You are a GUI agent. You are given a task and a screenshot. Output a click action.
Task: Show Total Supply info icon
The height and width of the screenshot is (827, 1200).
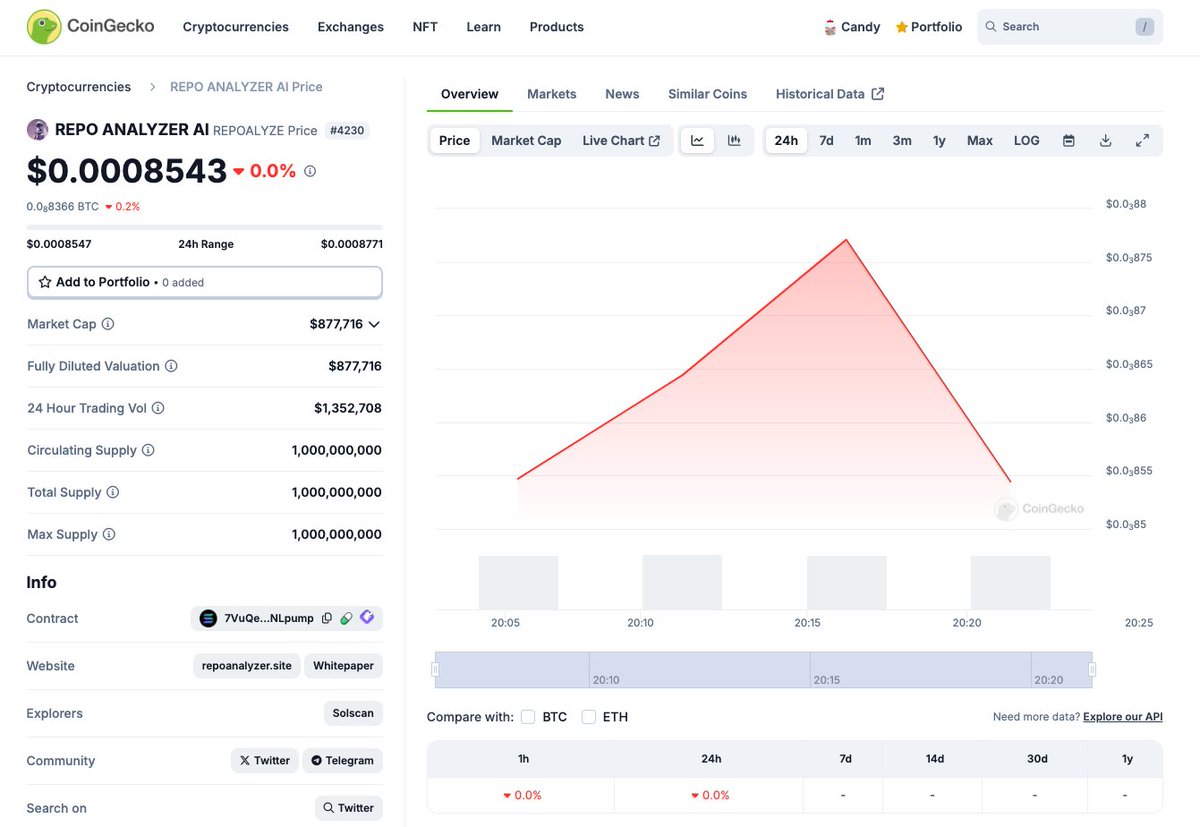(x=113, y=492)
